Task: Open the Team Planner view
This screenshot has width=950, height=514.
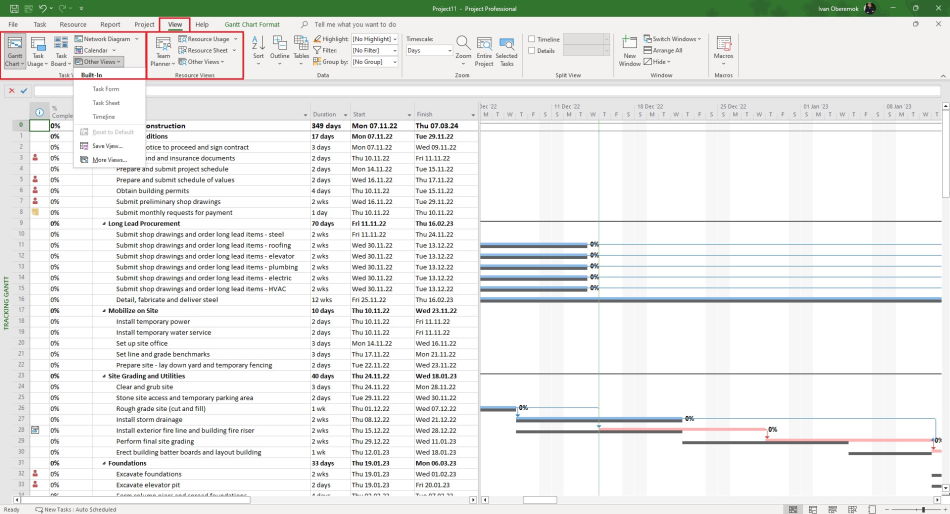Action: click(x=162, y=51)
